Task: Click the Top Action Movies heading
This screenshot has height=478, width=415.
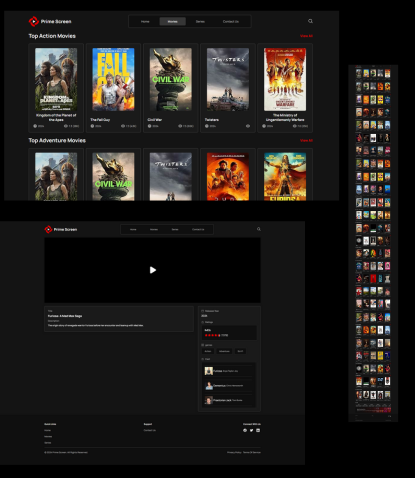Action: click(x=52, y=36)
